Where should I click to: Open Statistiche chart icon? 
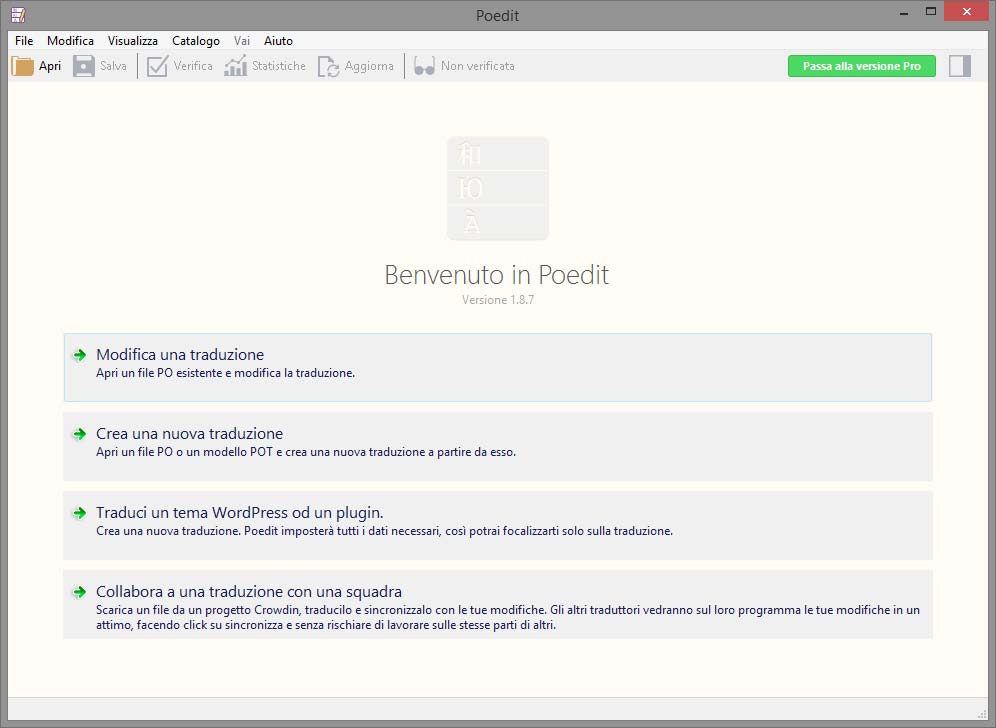pos(235,66)
